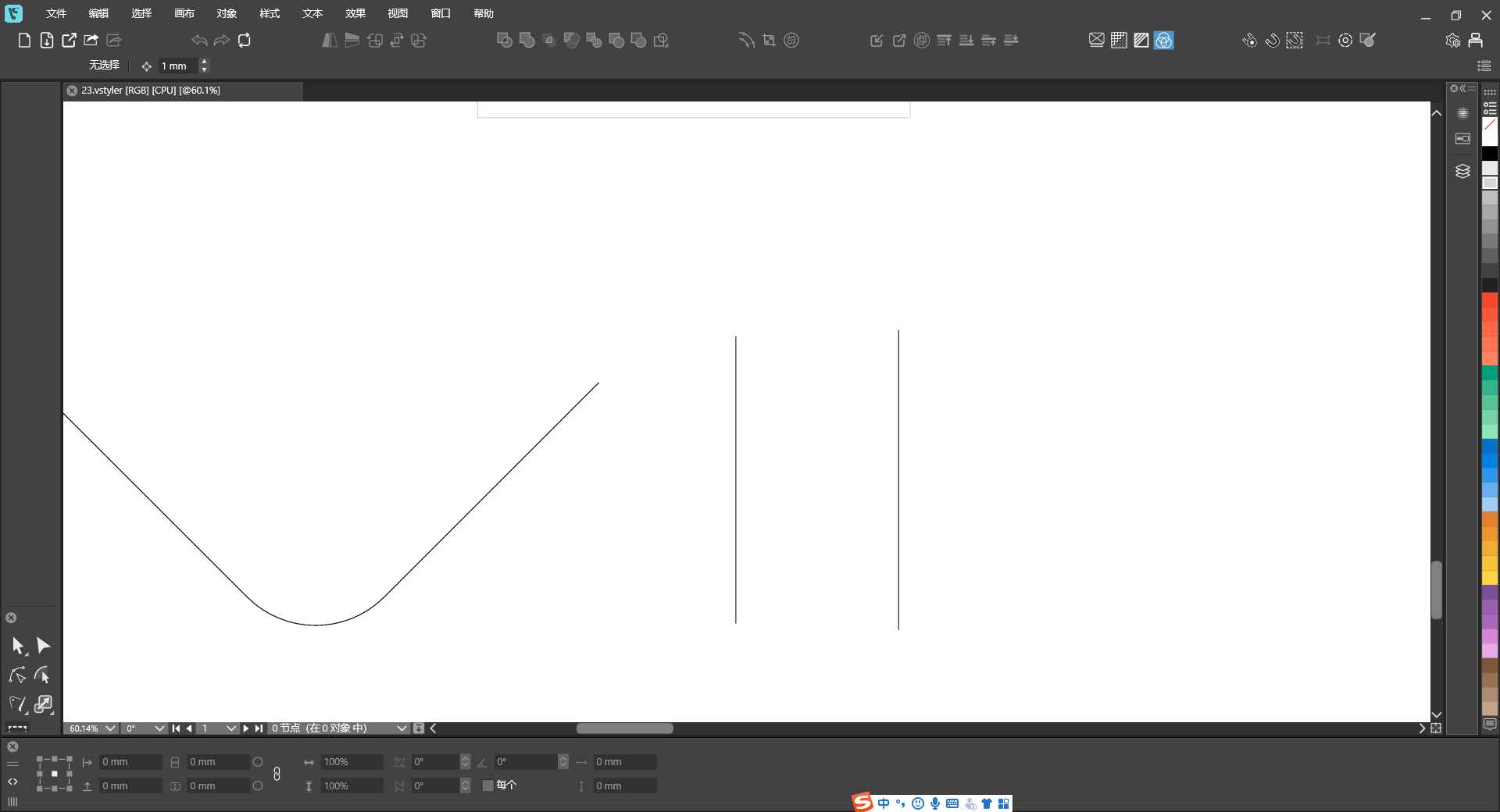Click the export document icon
Image resolution: width=1500 pixels, height=812 pixels.
(70, 40)
